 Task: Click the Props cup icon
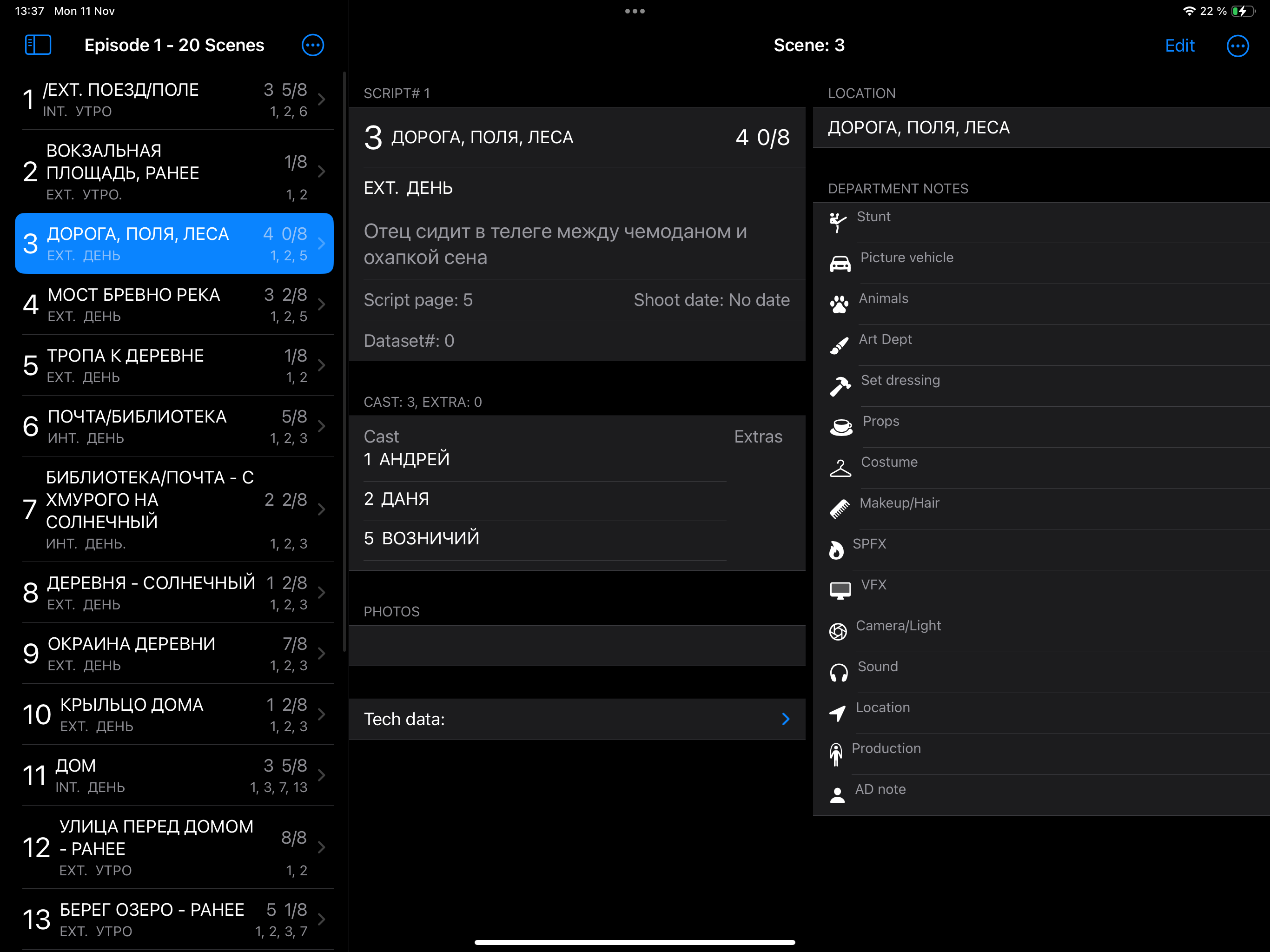tap(841, 427)
